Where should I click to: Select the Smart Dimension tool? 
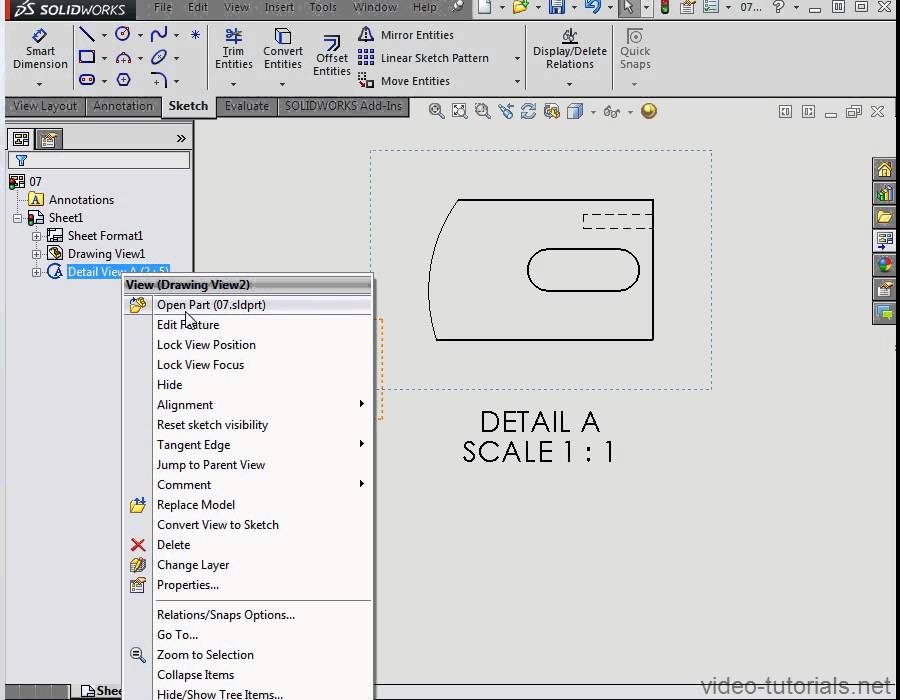(x=40, y=49)
